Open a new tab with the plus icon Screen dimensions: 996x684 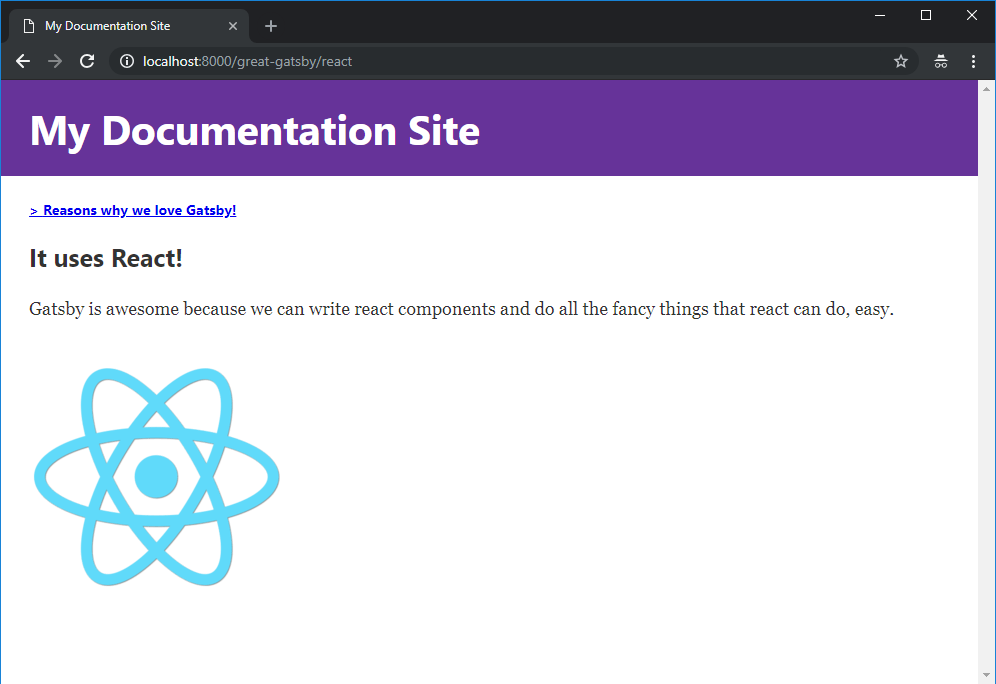(x=270, y=26)
